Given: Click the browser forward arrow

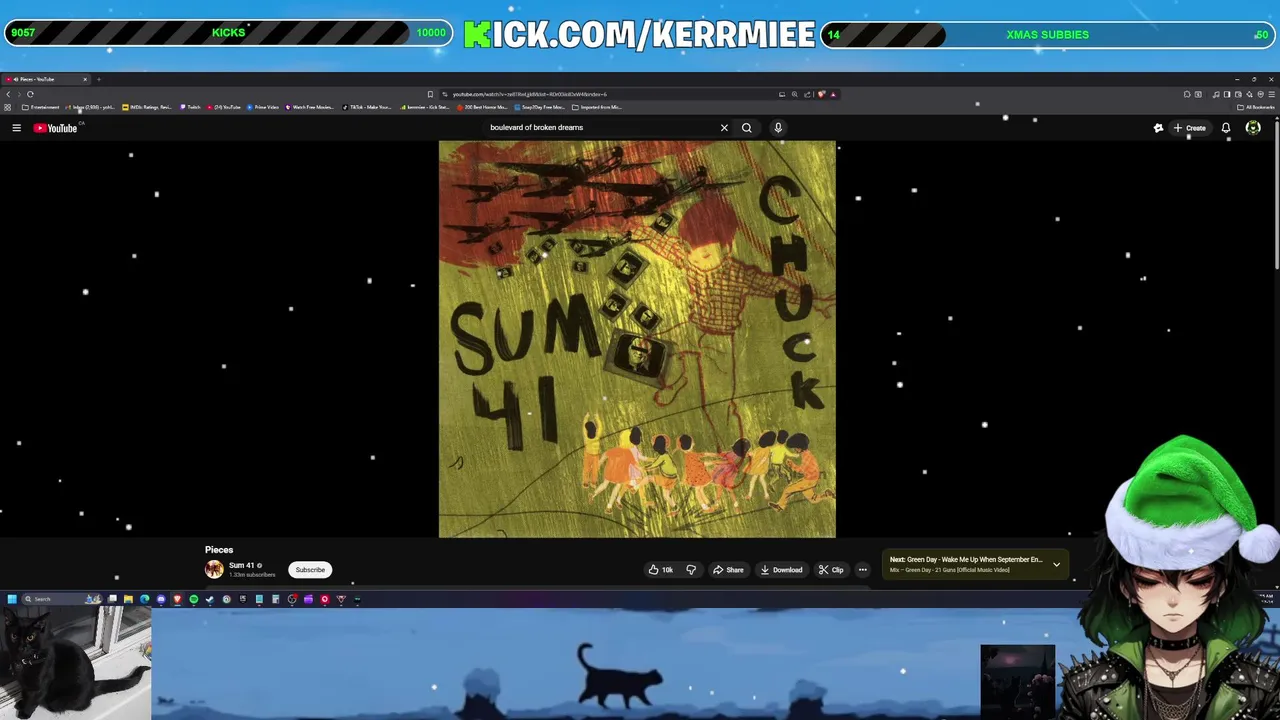Looking at the screenshot, I should pos(19,94).
